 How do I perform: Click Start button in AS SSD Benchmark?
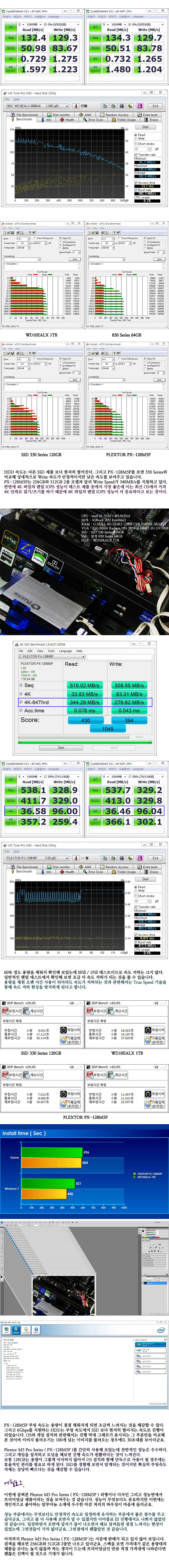(x=61, y=748)
